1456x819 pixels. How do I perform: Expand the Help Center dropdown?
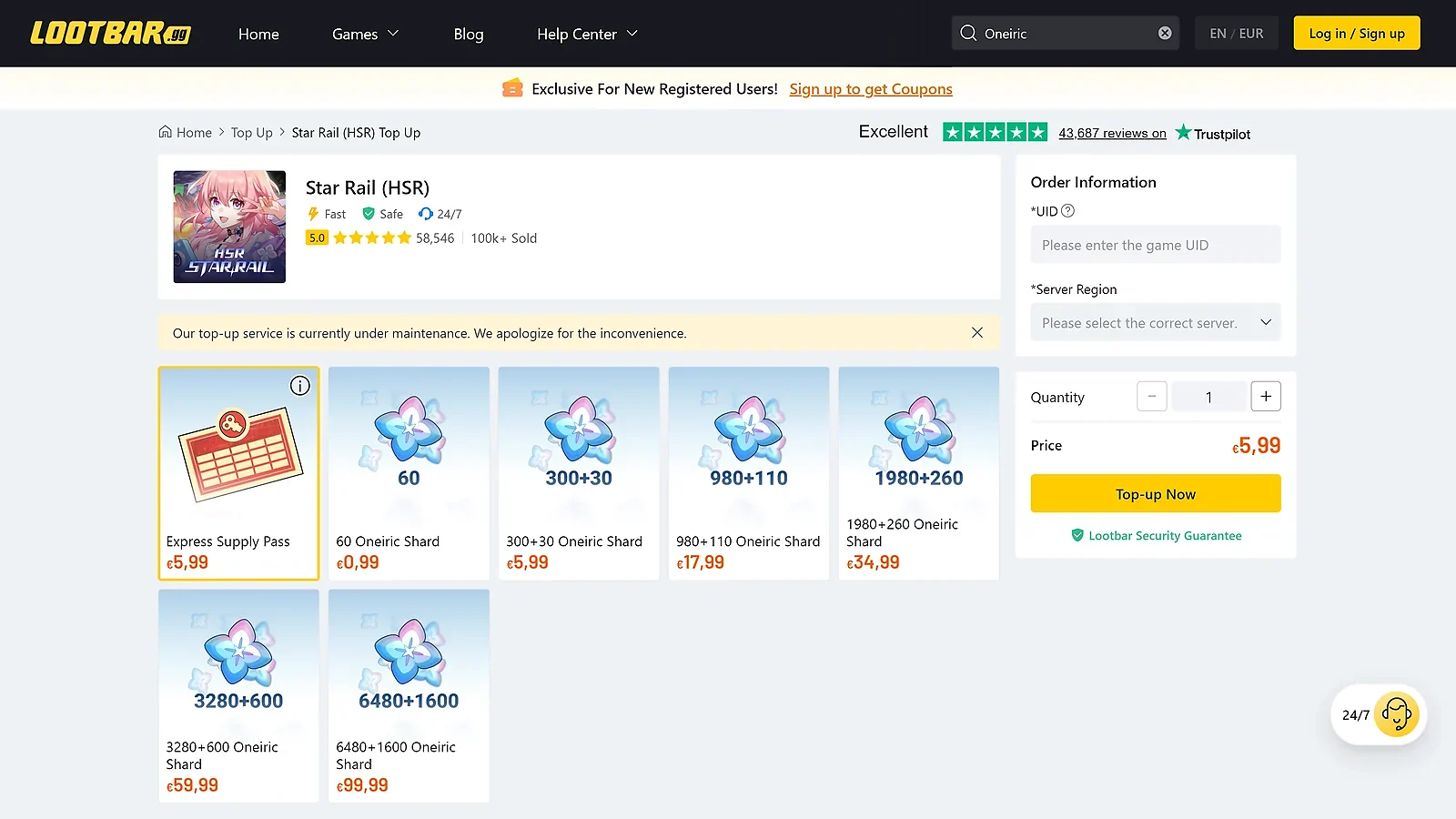(x=587, y=34)
